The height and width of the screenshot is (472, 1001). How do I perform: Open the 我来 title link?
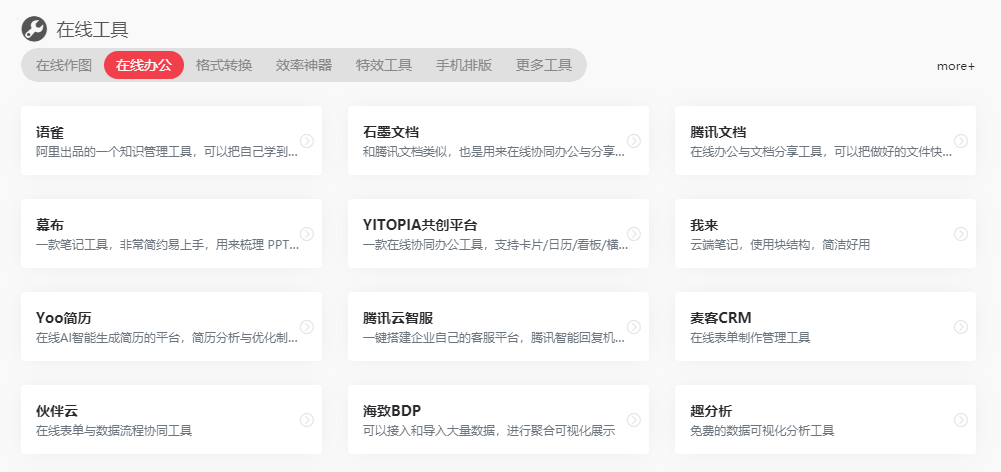pyautogui.click(x=704, y=225)
